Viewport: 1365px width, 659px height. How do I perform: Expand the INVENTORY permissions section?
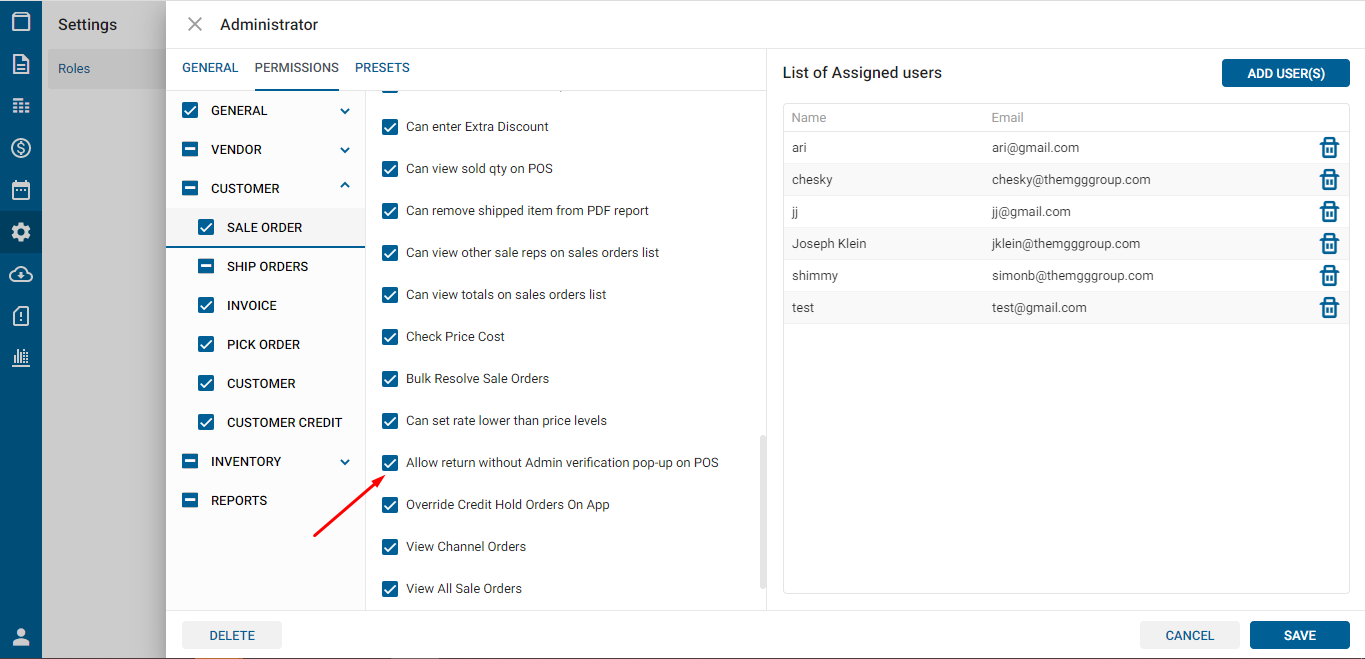click(x=345, y=462)
